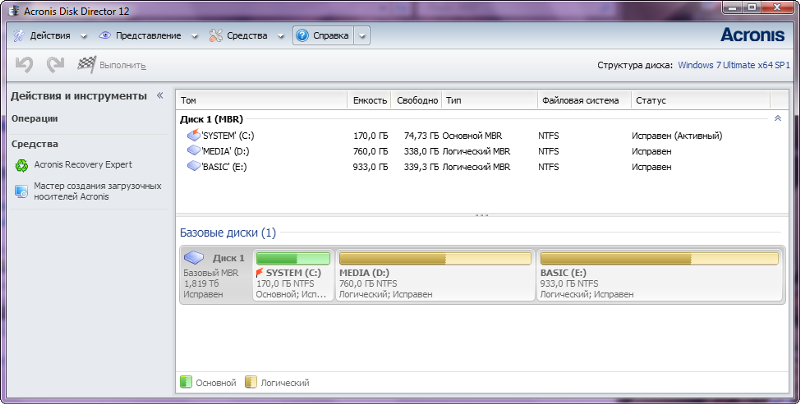Click the yellow Логический legend swatch
This screenshot has height=404, width=800.
pos(251,382)
